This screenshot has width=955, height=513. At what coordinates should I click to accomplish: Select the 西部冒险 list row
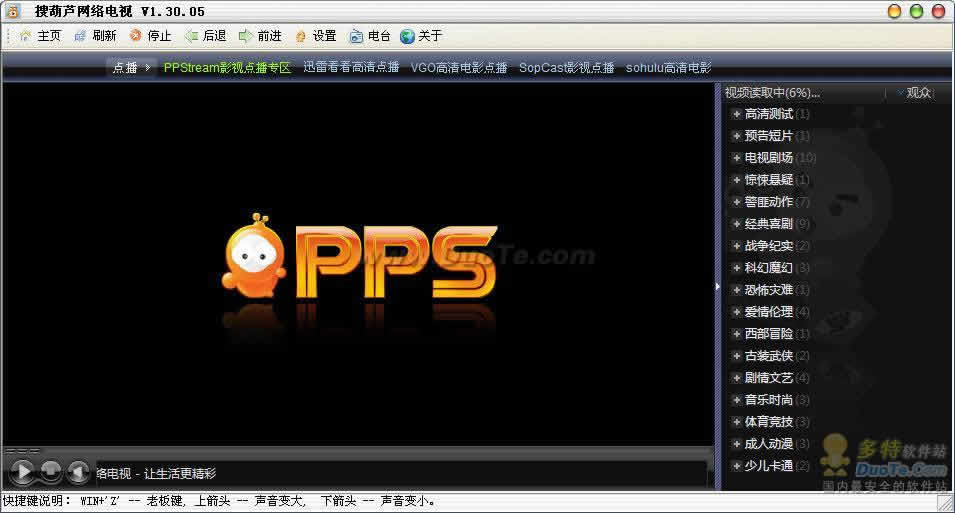point(771,334)
